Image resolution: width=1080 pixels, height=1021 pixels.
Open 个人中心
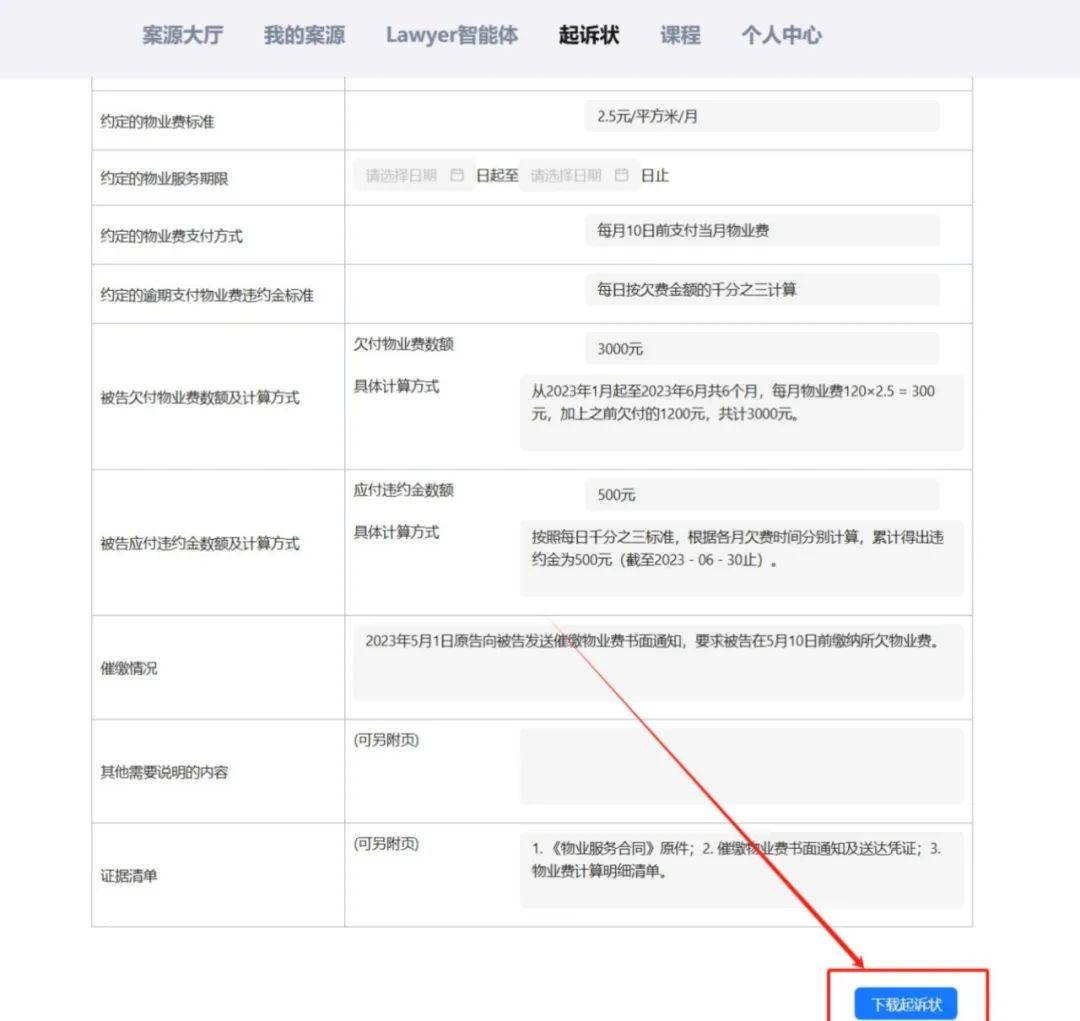[781, 35]
